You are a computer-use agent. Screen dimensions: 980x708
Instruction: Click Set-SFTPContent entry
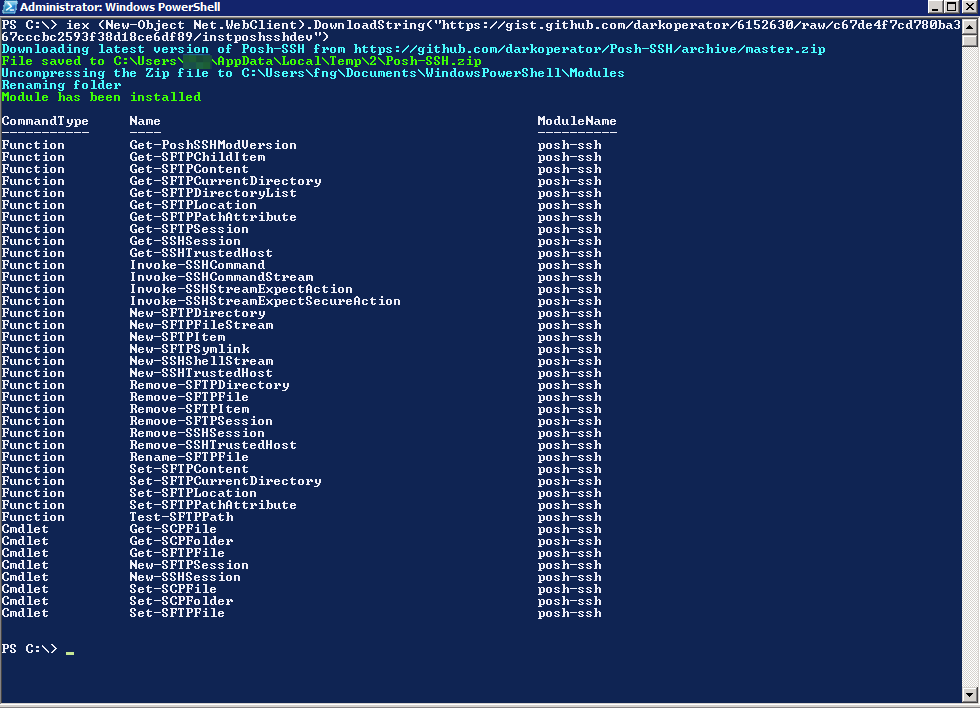point(189,469)
